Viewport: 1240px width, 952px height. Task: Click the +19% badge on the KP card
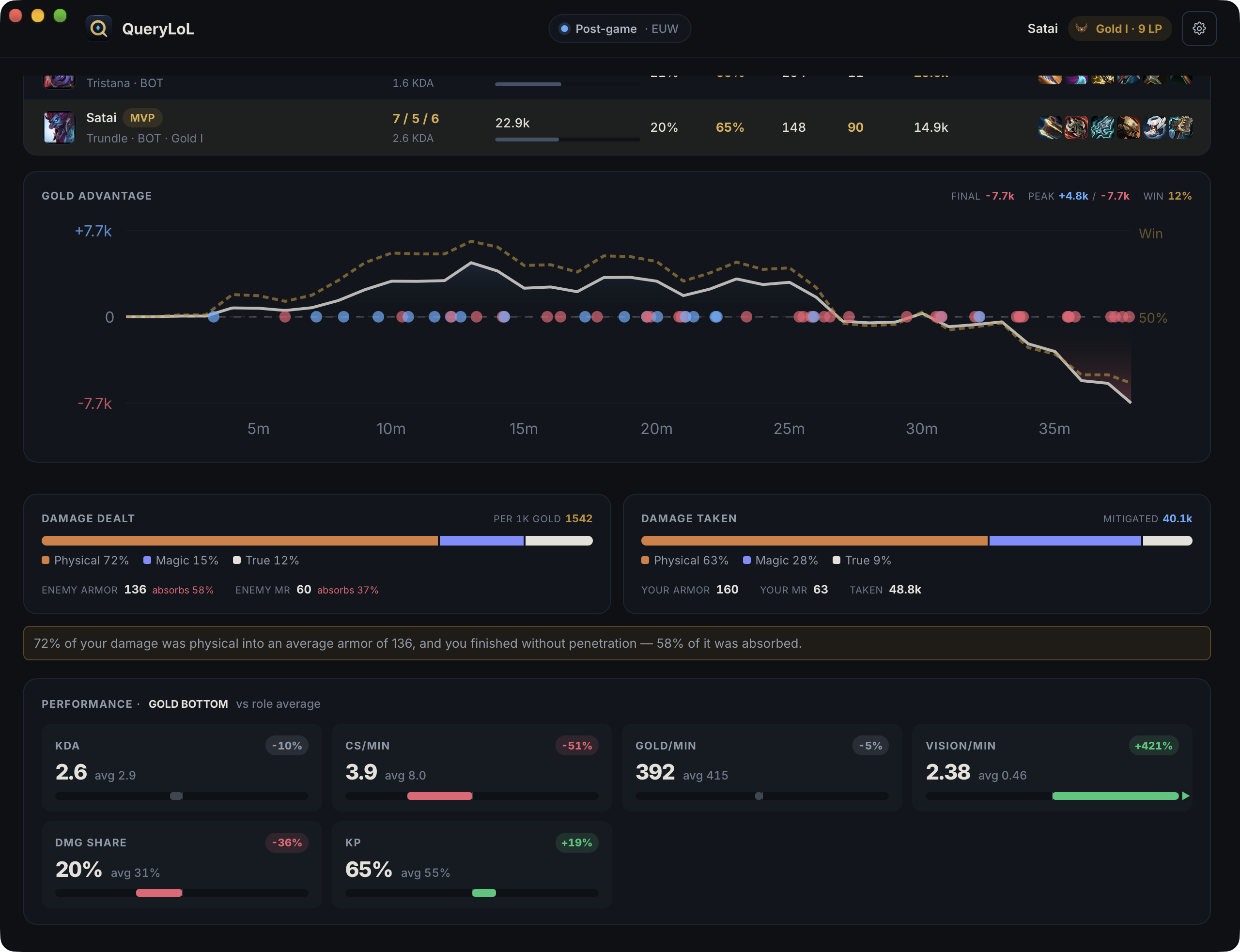(577, 843)
